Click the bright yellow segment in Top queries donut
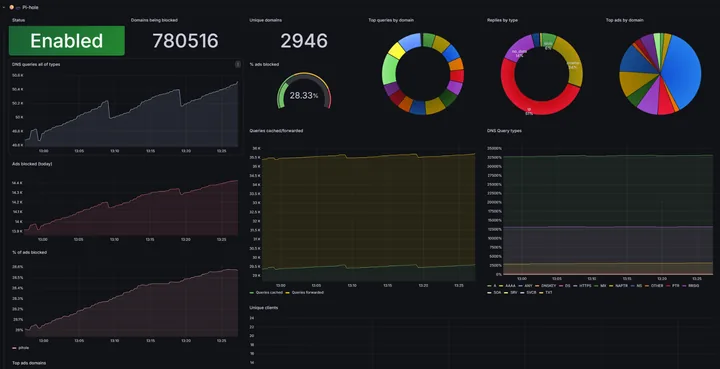Screen dimensions: 720x369 coord(396,50)
